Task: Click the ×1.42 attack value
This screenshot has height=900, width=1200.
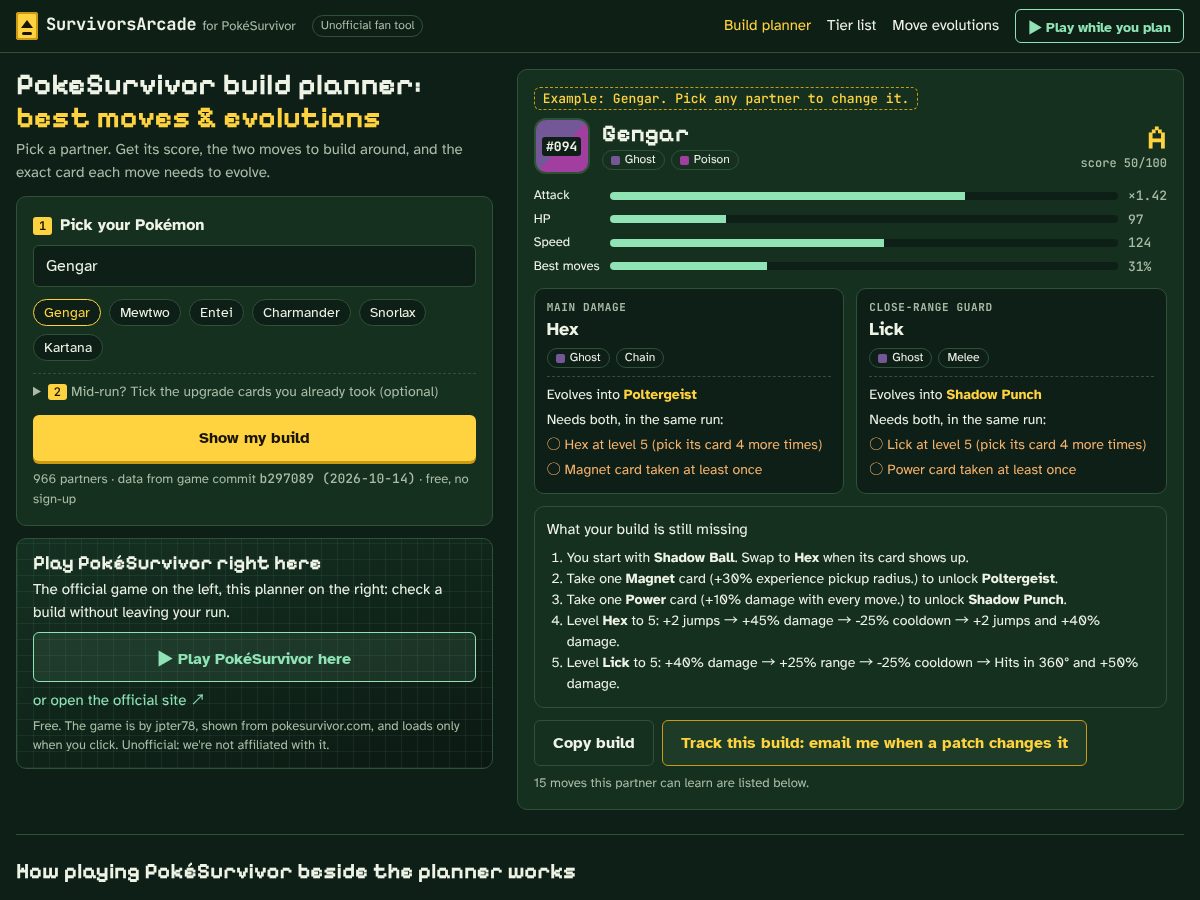Action: click(x=1147, y=196)
